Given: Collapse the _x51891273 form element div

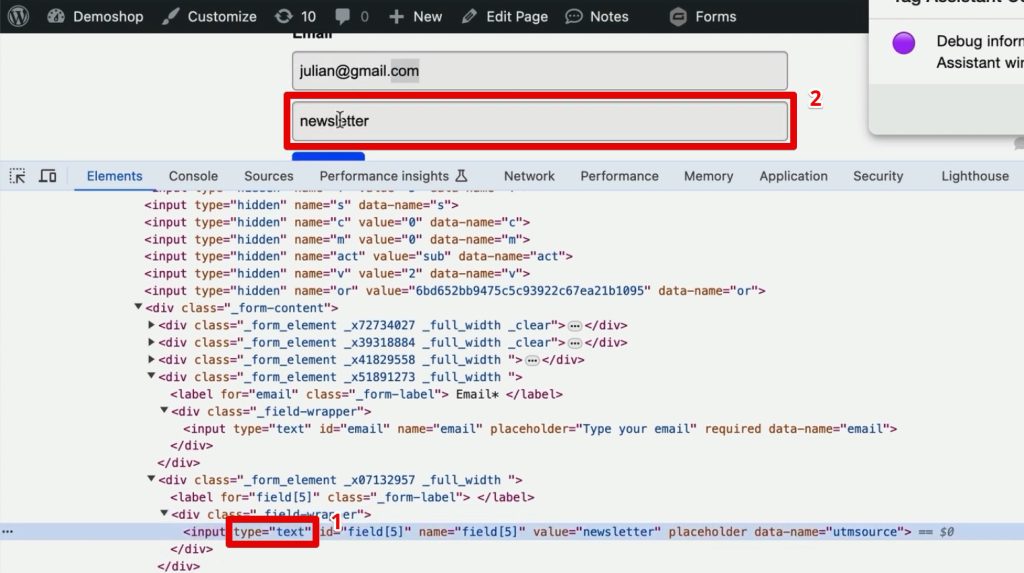Looking at the screenshot, I should pyautogui.click(x=151, y=376).
